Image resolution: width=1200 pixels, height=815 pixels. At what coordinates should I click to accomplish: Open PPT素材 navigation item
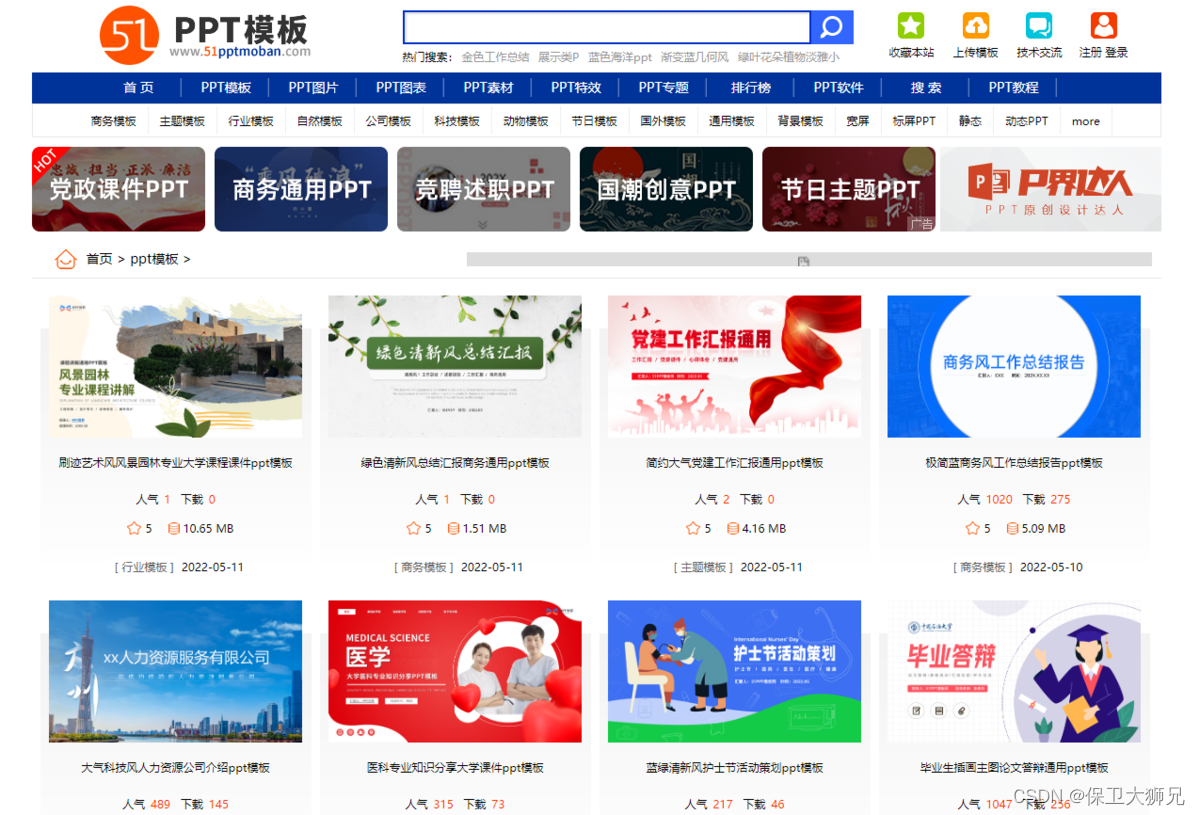488,88
